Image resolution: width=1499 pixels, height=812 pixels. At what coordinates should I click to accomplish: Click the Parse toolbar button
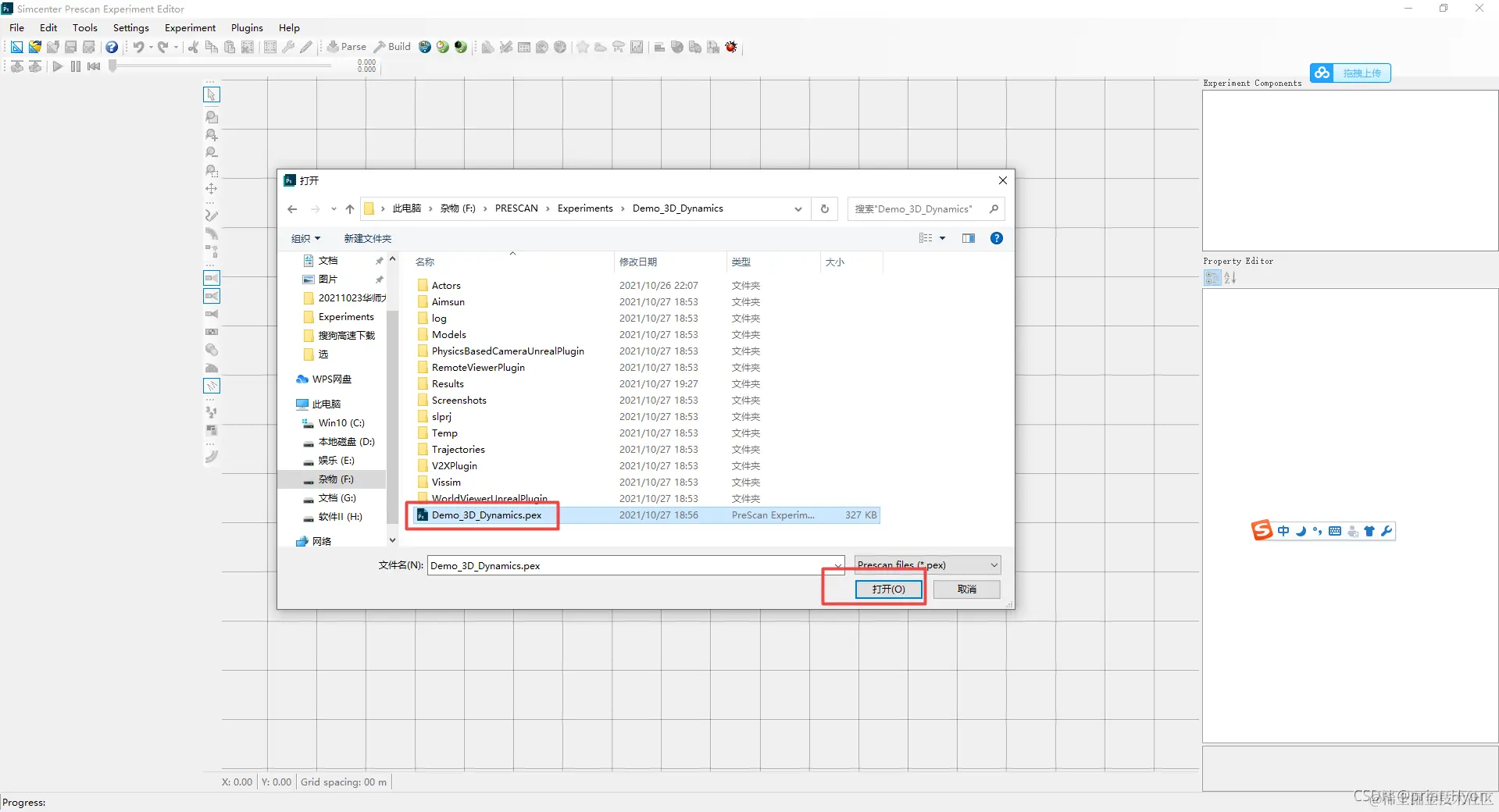[x=347, y=47]
